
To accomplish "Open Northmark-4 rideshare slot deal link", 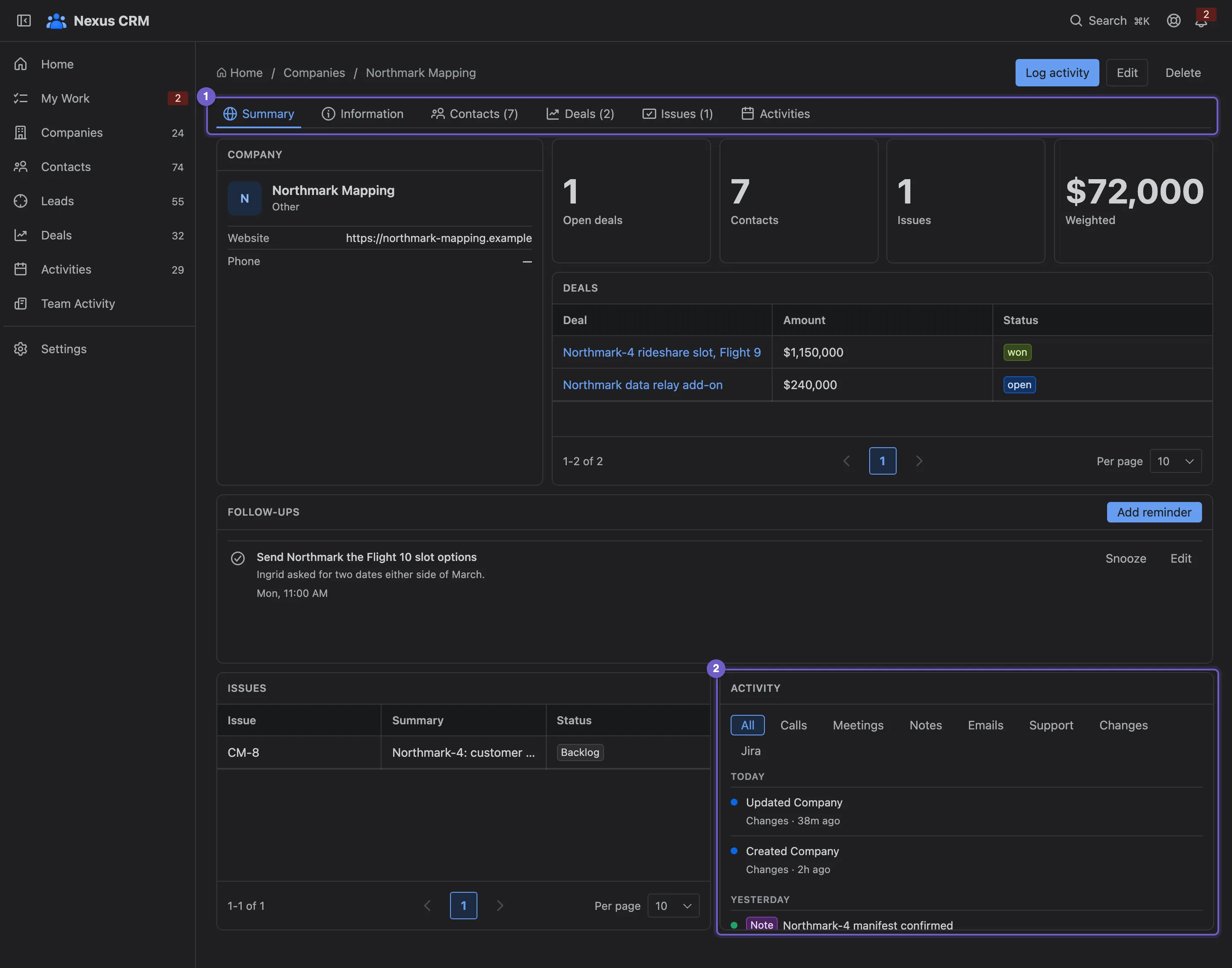I will pos(662,352).
